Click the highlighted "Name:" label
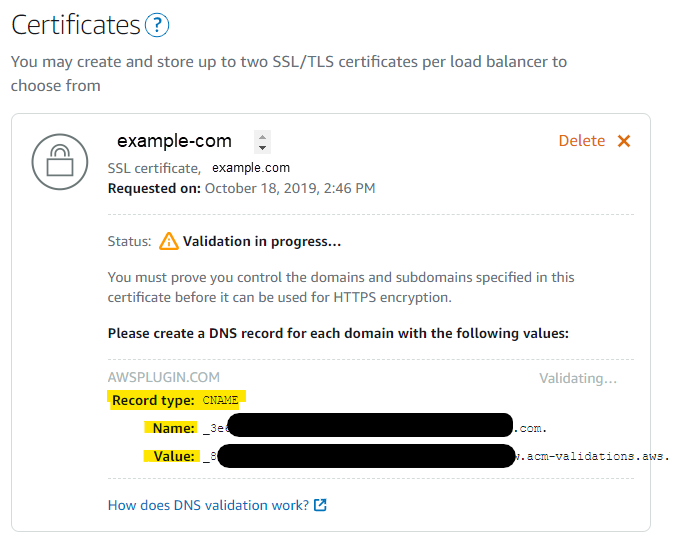 pyautogui.click(x=174, y=428)
